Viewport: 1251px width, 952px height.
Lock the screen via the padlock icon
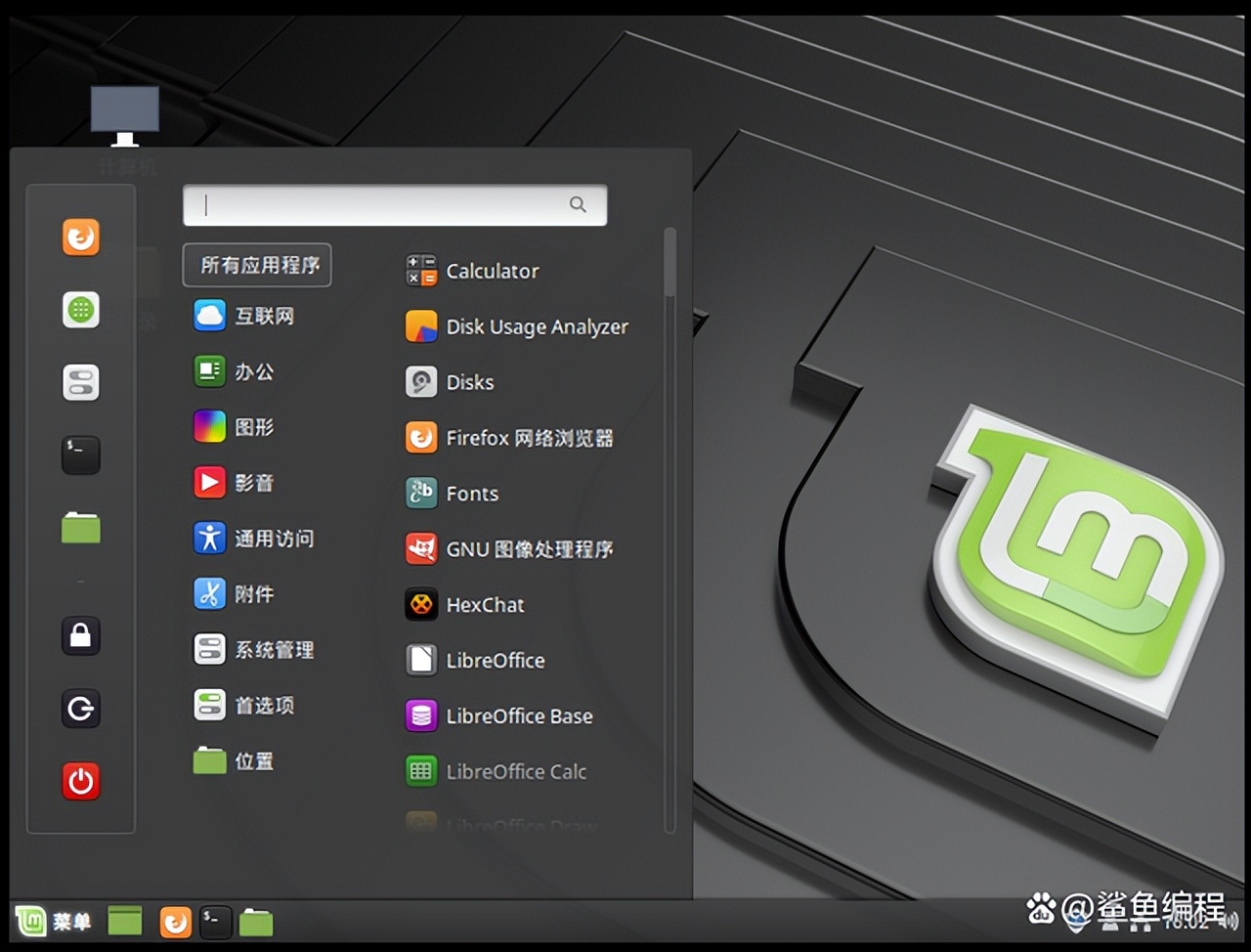click(81, 635)
